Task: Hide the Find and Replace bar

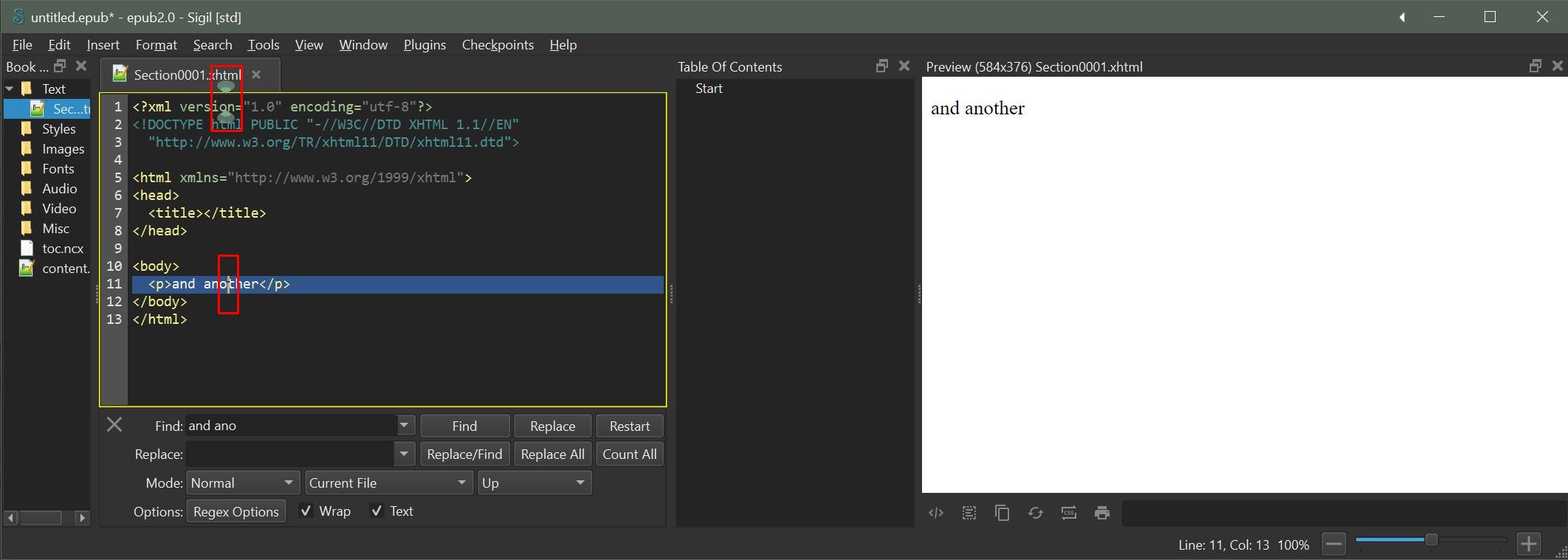Action: (x=114, y=425)
